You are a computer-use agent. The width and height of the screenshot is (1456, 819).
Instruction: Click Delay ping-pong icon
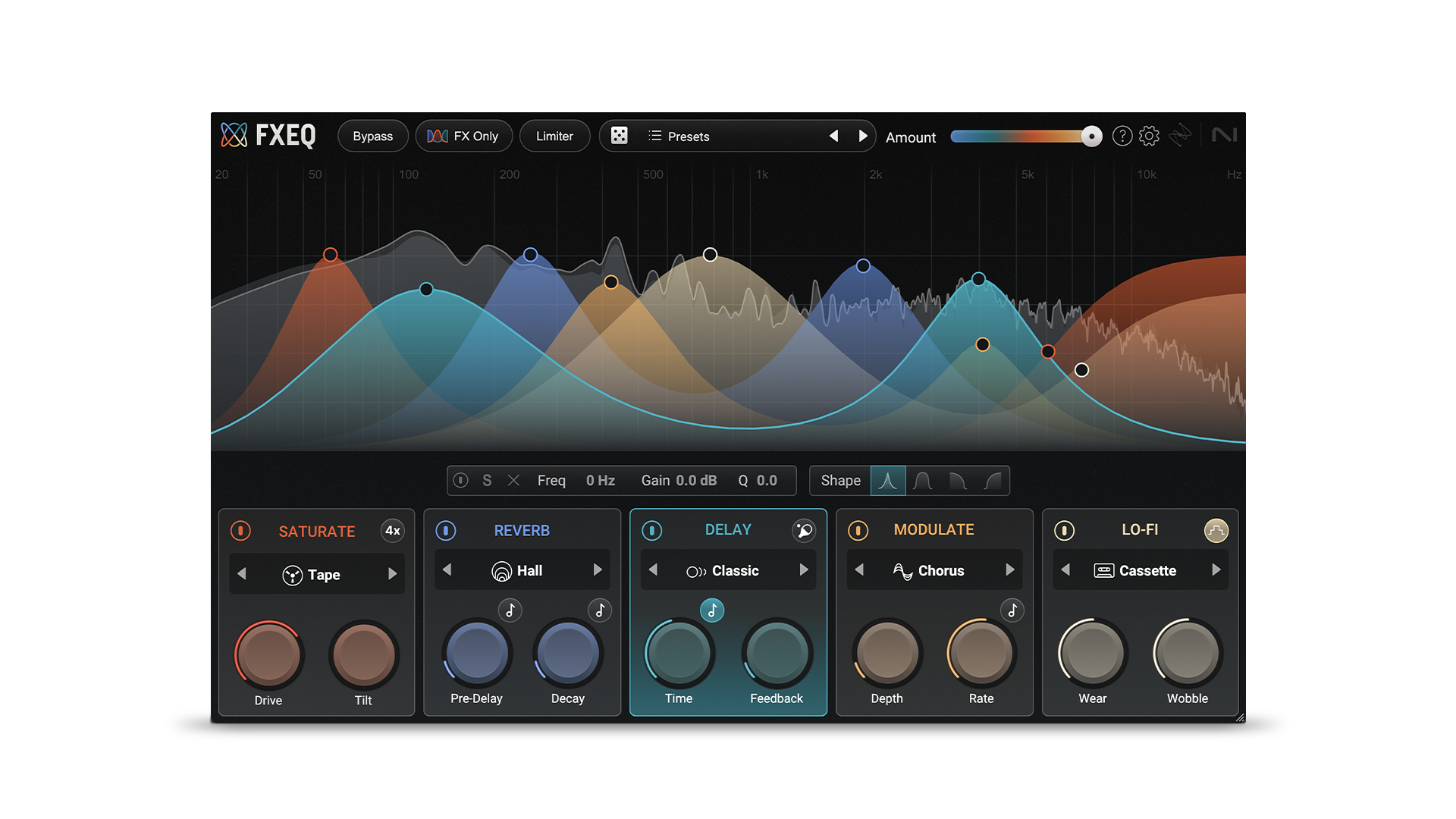(803, 530)
